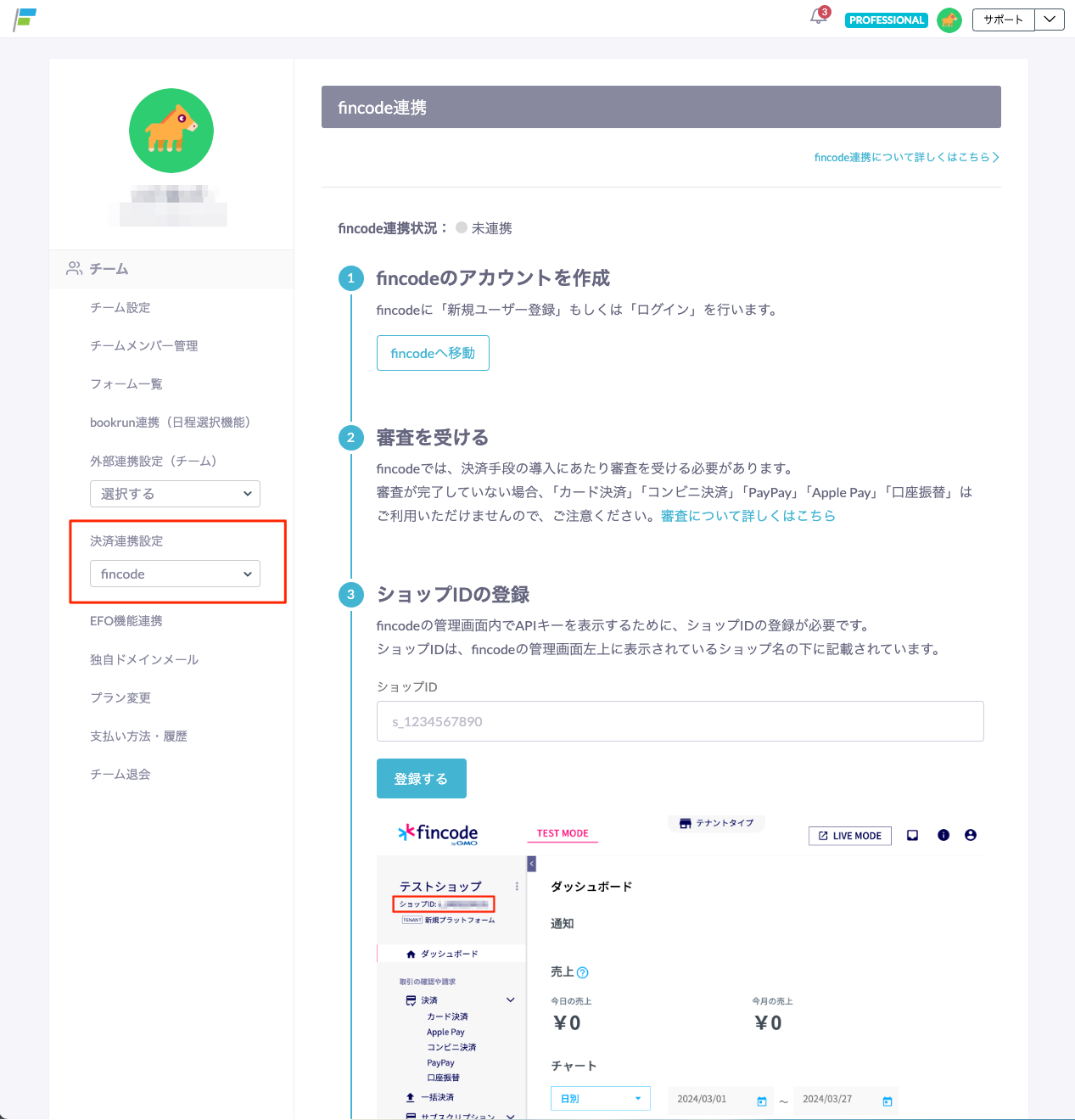Click the テナントタイプ store icon
Image resolution: width=1075 pixels, height=1120 pixels.
pos(685,823)
